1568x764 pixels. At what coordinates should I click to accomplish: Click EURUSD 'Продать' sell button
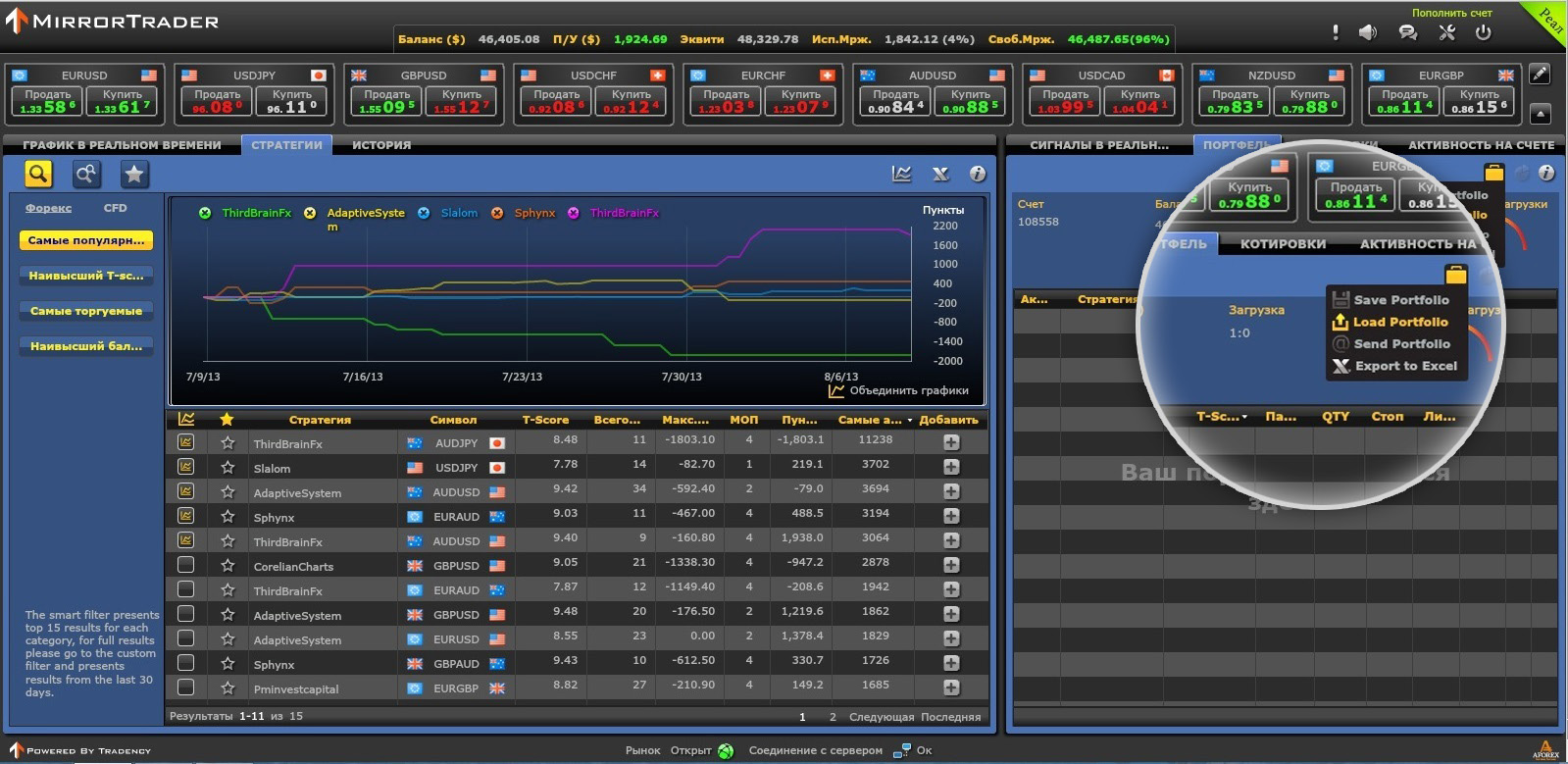[x=47, y=101]
